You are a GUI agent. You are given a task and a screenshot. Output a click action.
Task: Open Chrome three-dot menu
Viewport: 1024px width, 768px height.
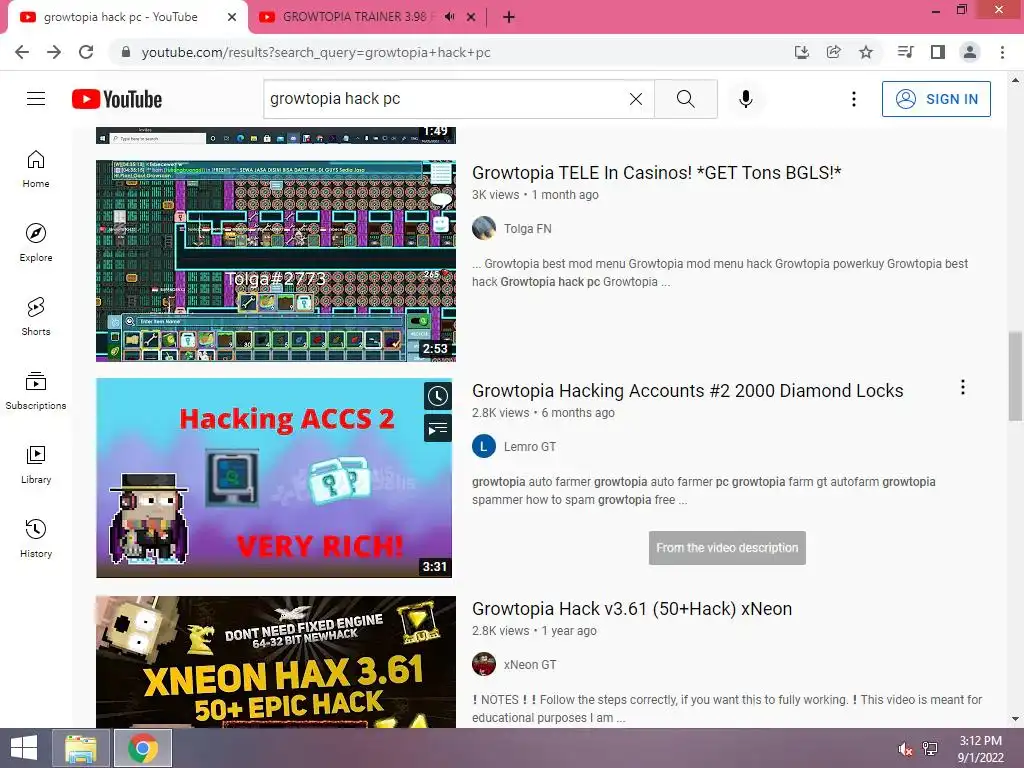tap(1002, 52)
